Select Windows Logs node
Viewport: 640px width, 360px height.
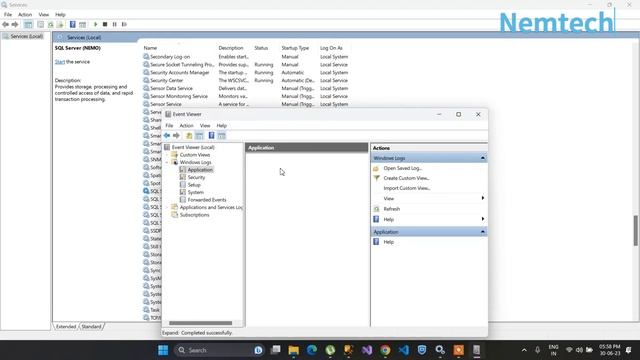coord(196,162)
